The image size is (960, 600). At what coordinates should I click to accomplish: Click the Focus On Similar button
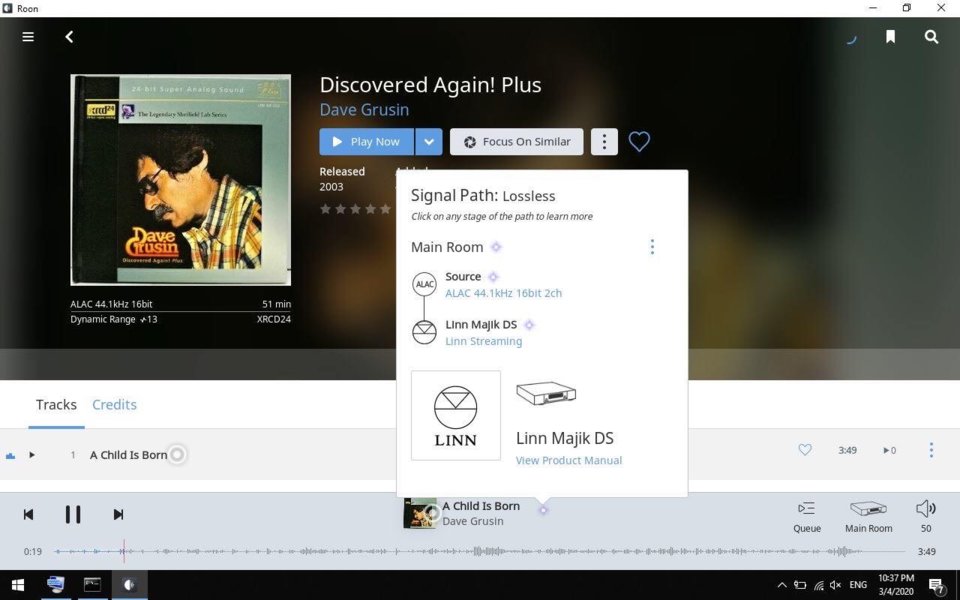point(516,141)
